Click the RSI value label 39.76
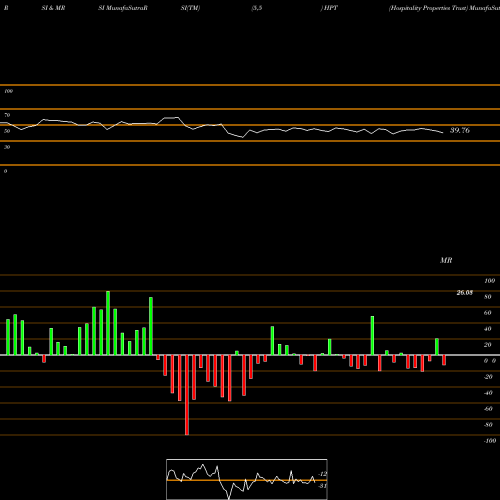 [x=460, y=130]
